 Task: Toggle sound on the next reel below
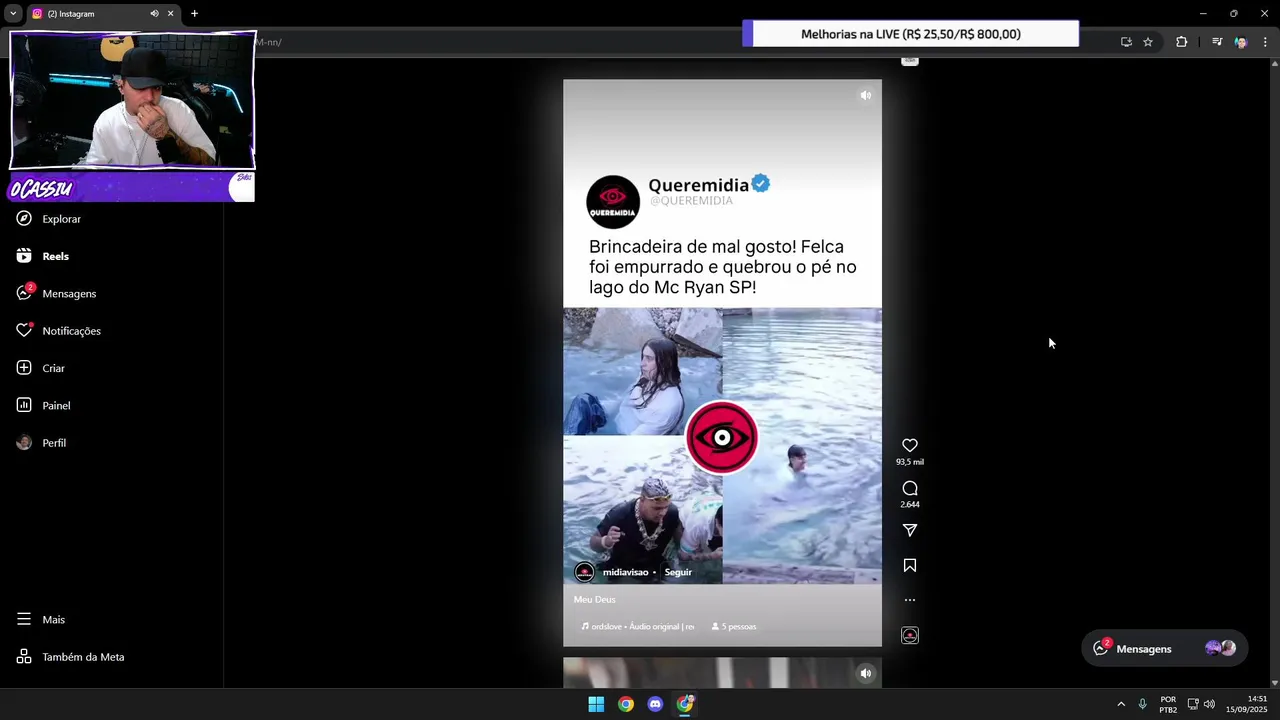866,673
